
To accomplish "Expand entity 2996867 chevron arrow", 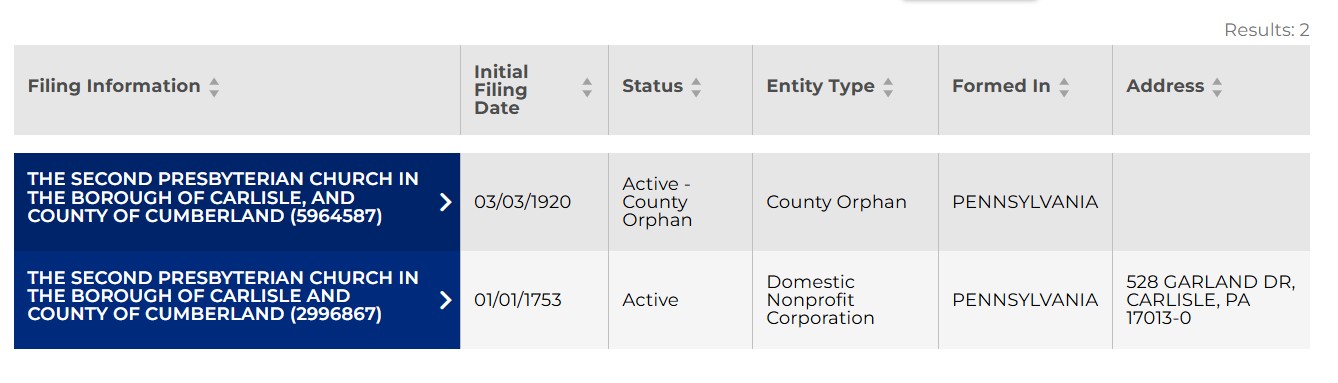I will [x=446, y=300].
